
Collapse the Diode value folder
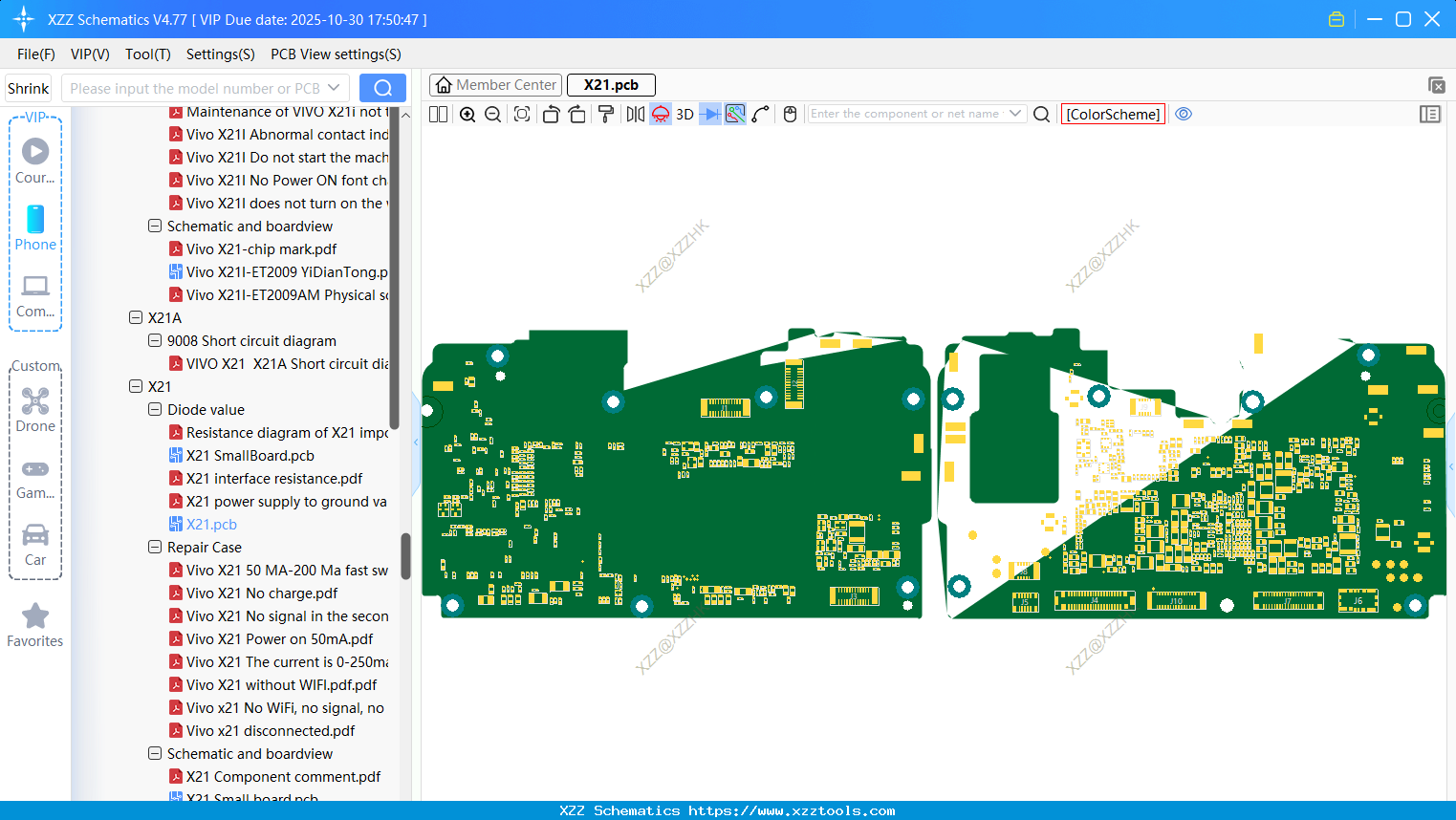pos(155,409)
